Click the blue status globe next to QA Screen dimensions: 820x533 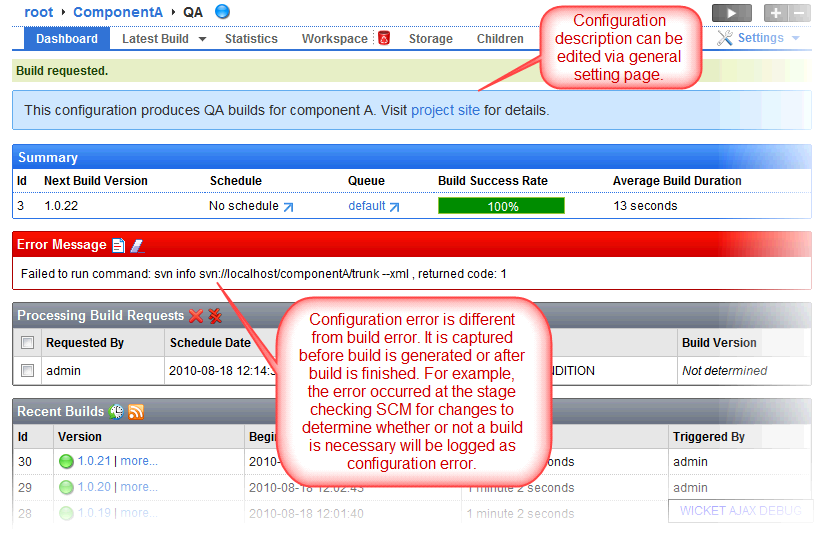(222, 11)
